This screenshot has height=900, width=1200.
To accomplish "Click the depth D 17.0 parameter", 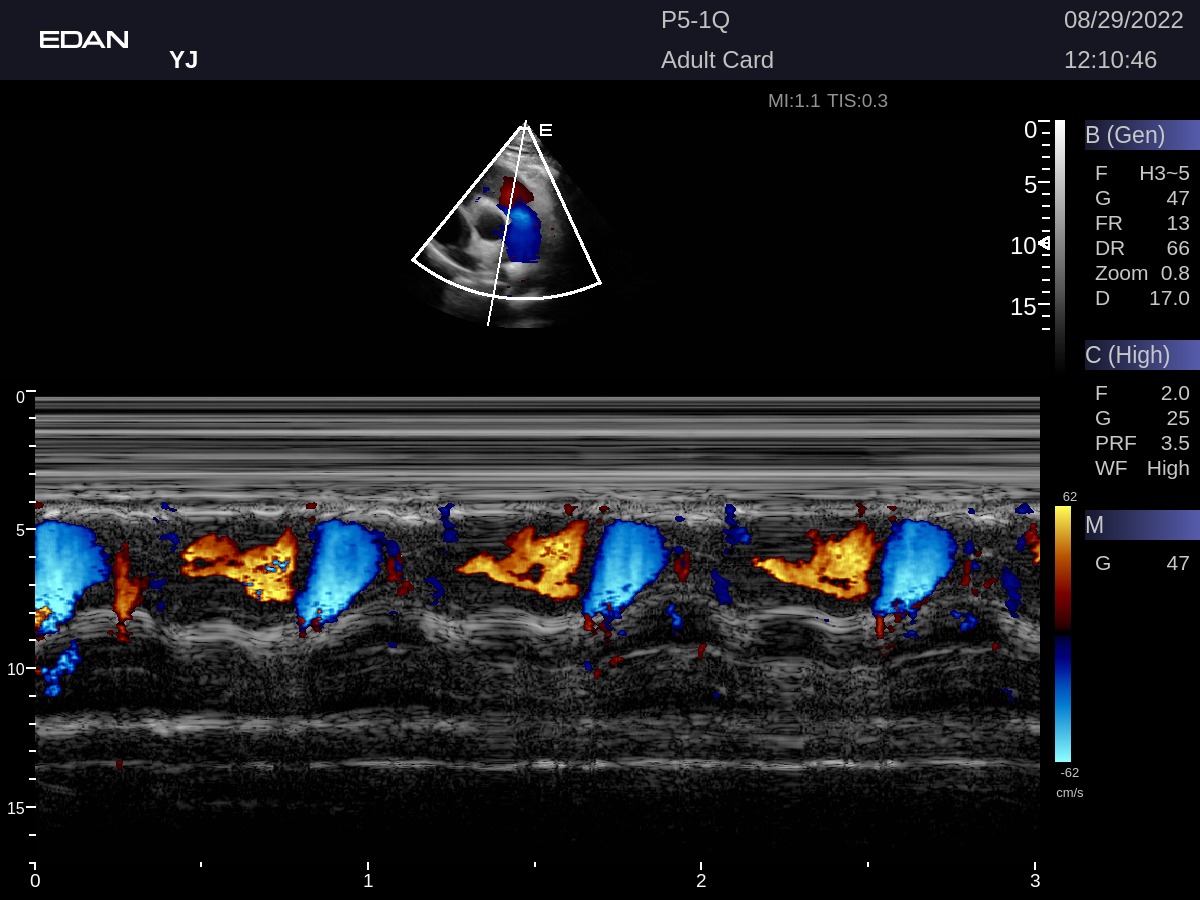I will [x=1142, y=298].
